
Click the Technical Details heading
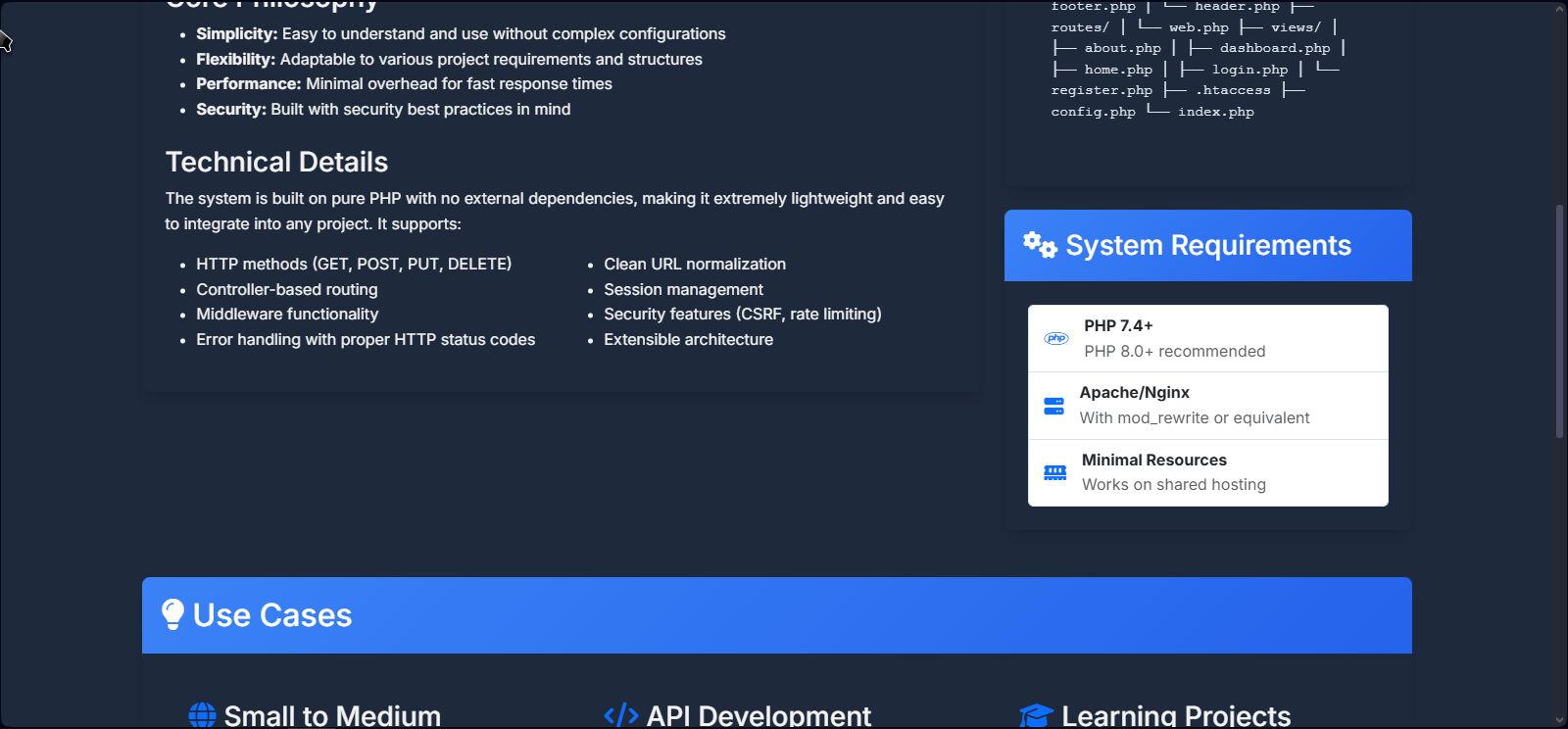tap(276, 163)
